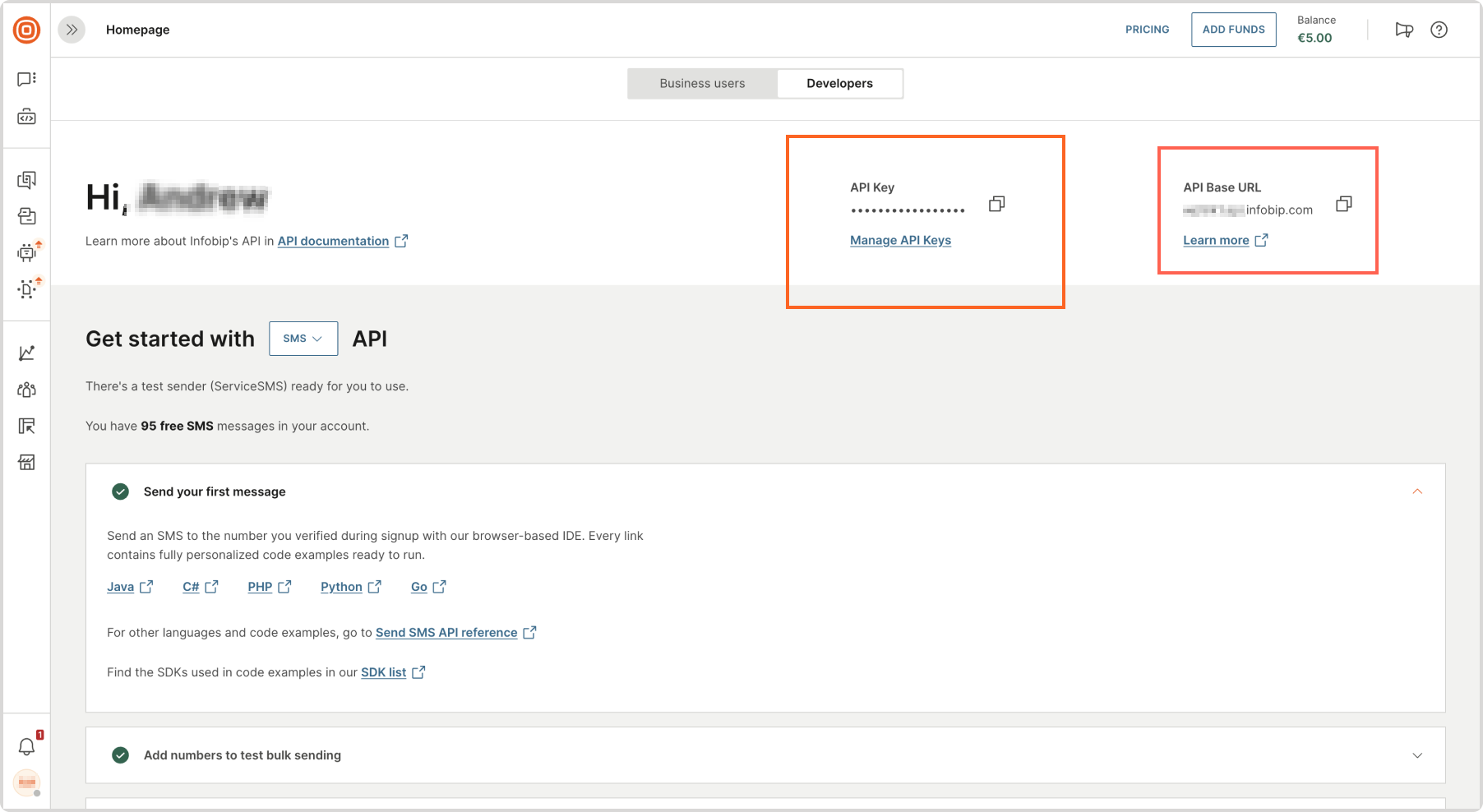Click the ADD FUNDS button
The image size is (1483, 812).
point(1233,30)
